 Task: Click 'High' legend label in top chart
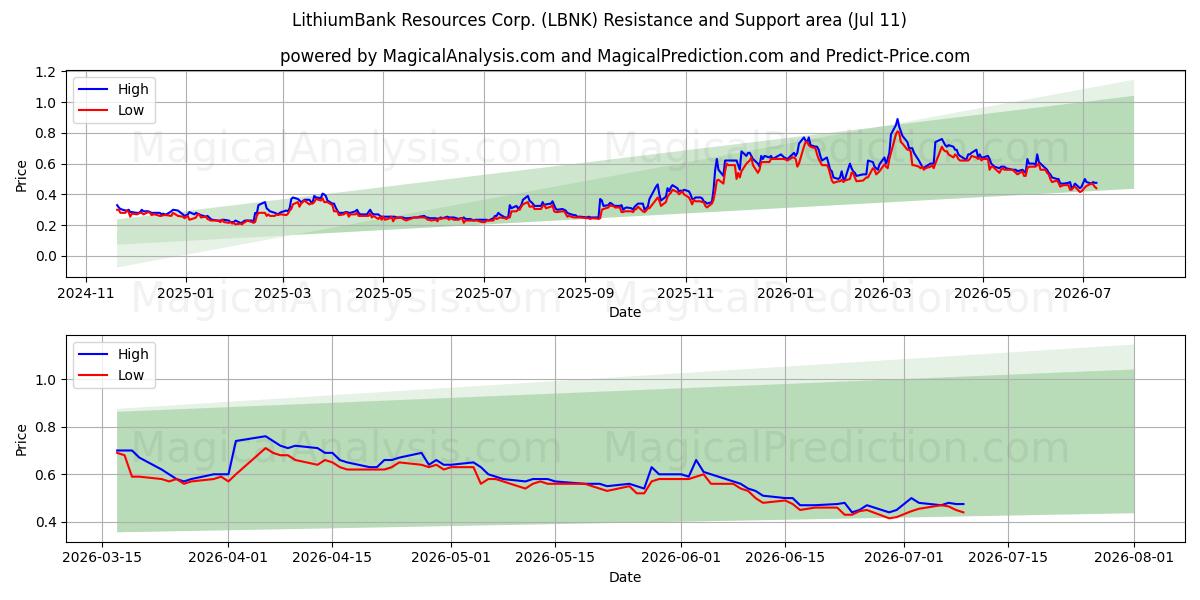pos(133,89)
